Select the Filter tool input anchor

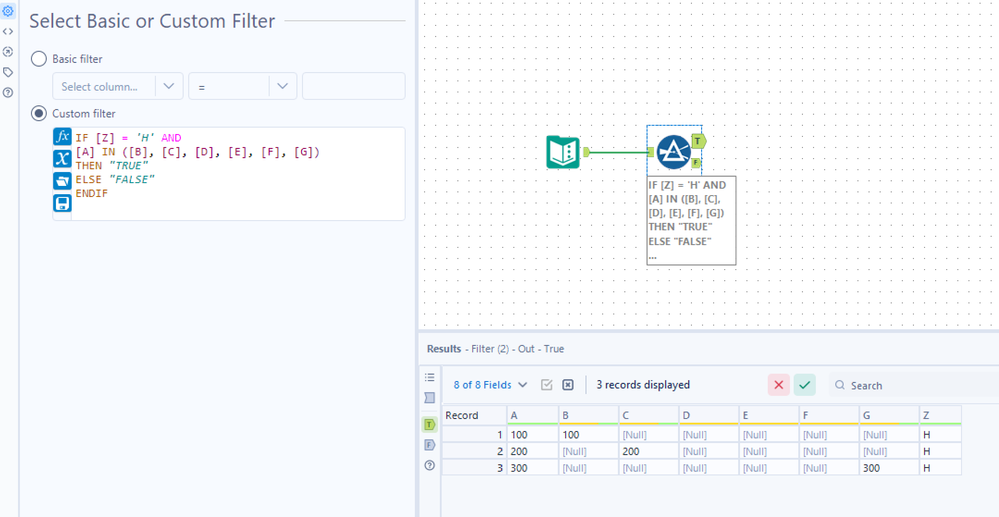pyautogui.click(x=651, y=152)
